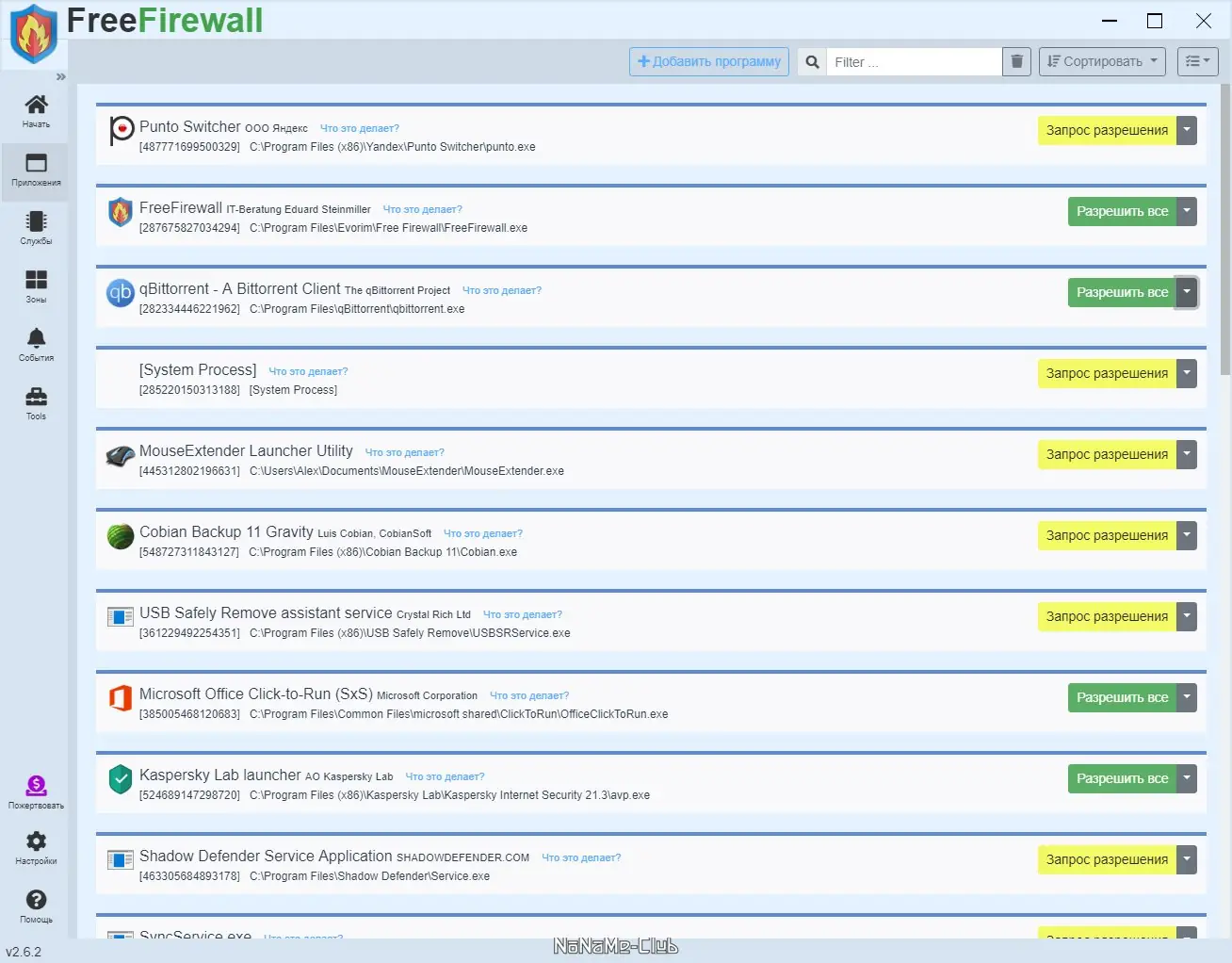Click 'Что это делает?' link for System Process
The width and height of the screenshot is (1232, 963).
click(308, 372)
